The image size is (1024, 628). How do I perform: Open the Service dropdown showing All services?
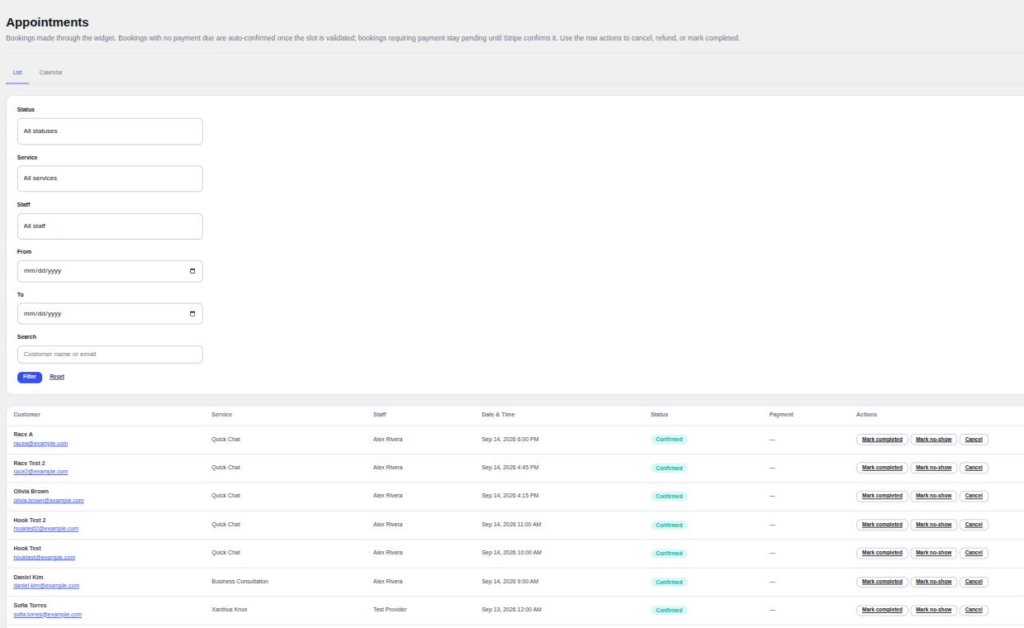[x=110, y=178]
